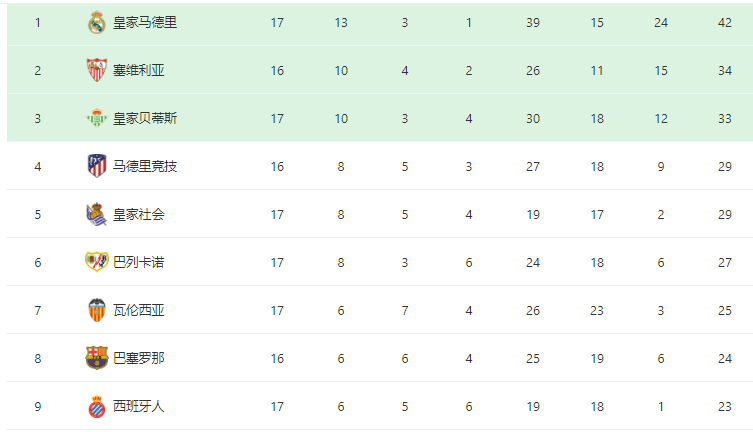Open the 皇家贝蒂斯 team name

click(145, 119)
